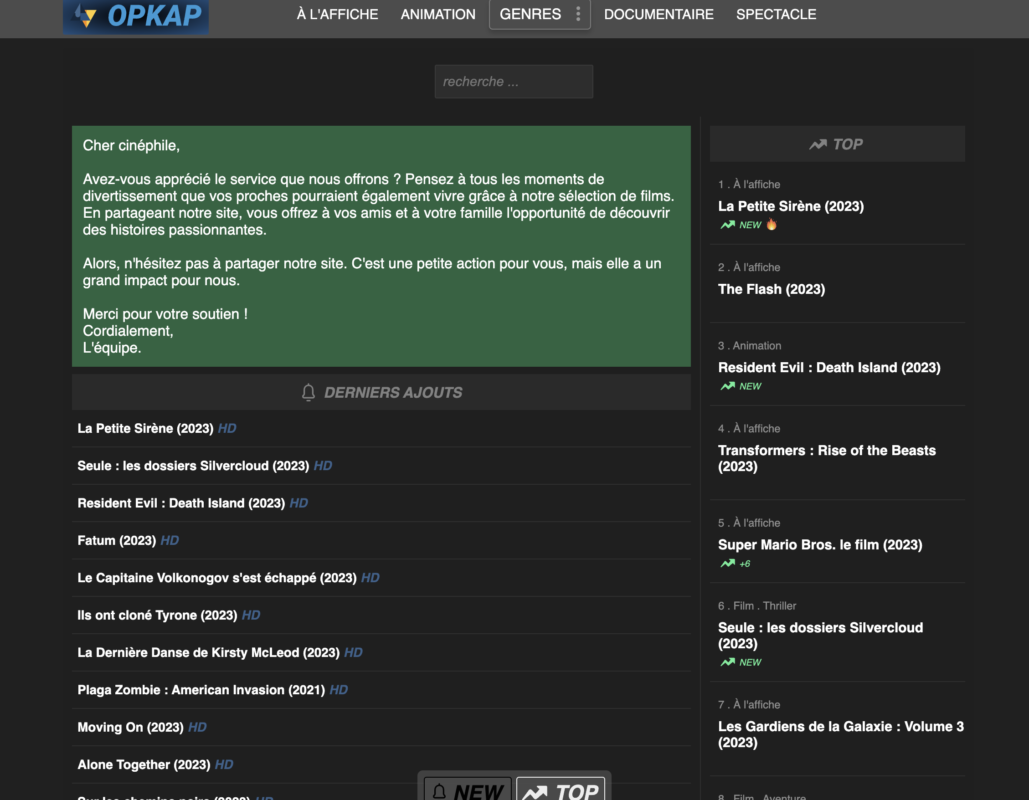Click the bell icon beside Derniers Ajouts
The height and width of the screenshot is (800, 1029).
(x=308, y=392)
